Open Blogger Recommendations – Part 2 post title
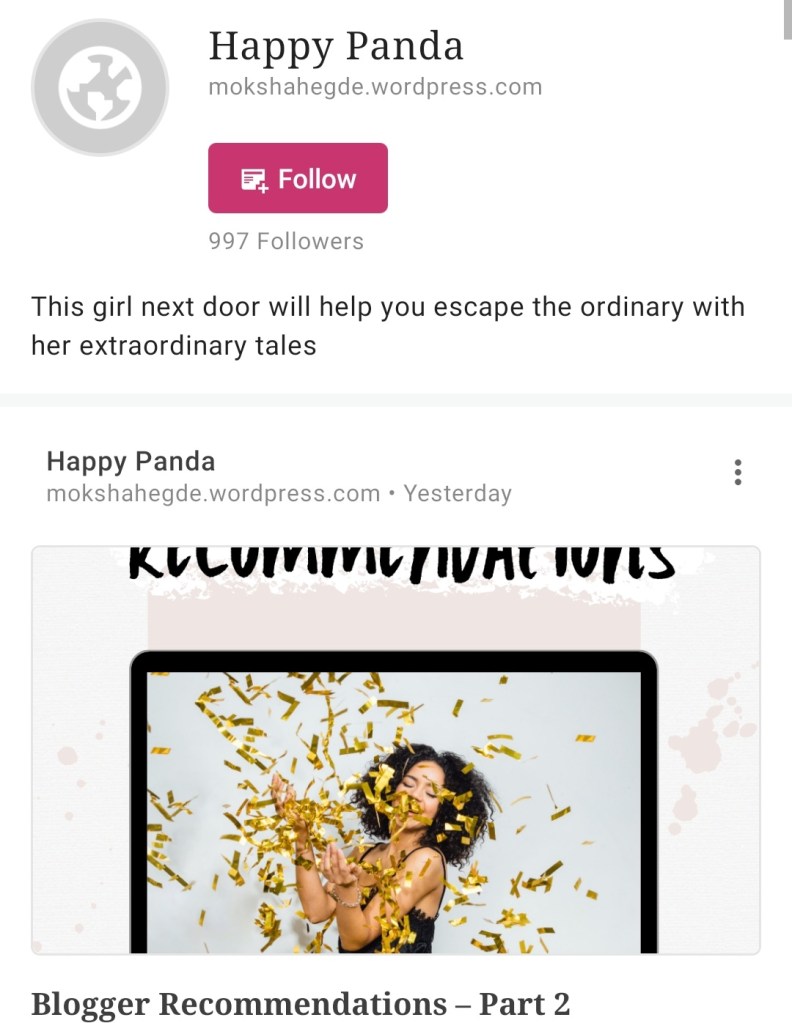 301,1003
